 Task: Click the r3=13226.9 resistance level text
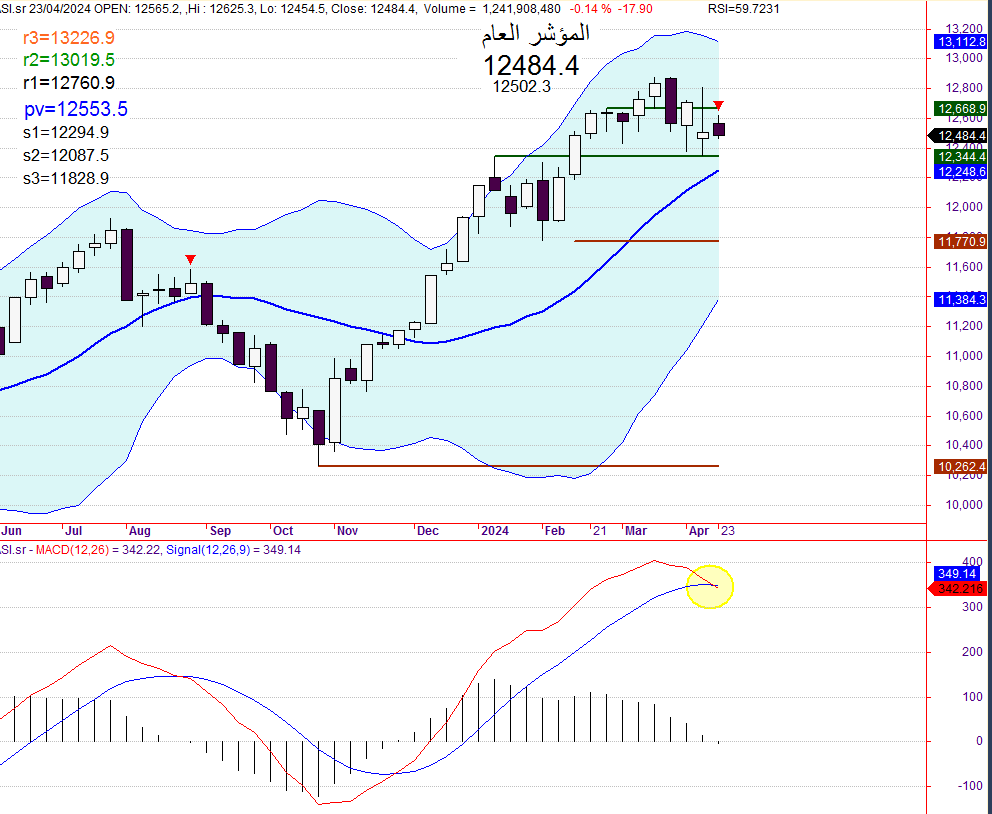[69, 38]
